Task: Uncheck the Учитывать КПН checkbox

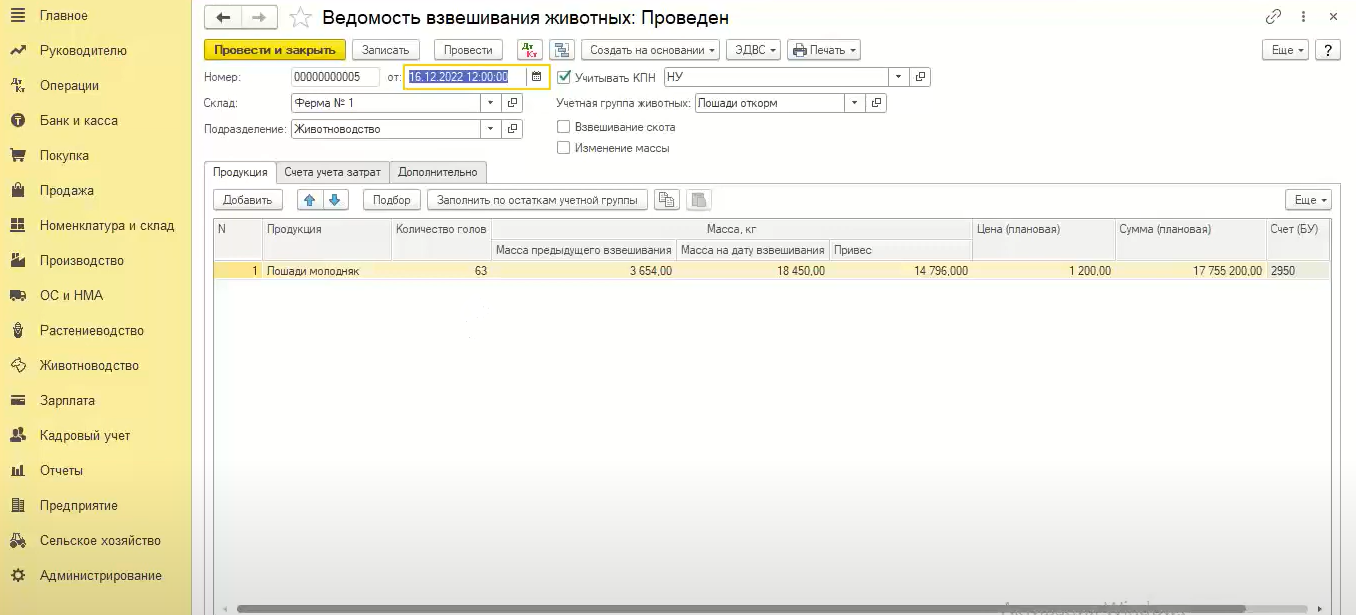Action: point(564,77)
